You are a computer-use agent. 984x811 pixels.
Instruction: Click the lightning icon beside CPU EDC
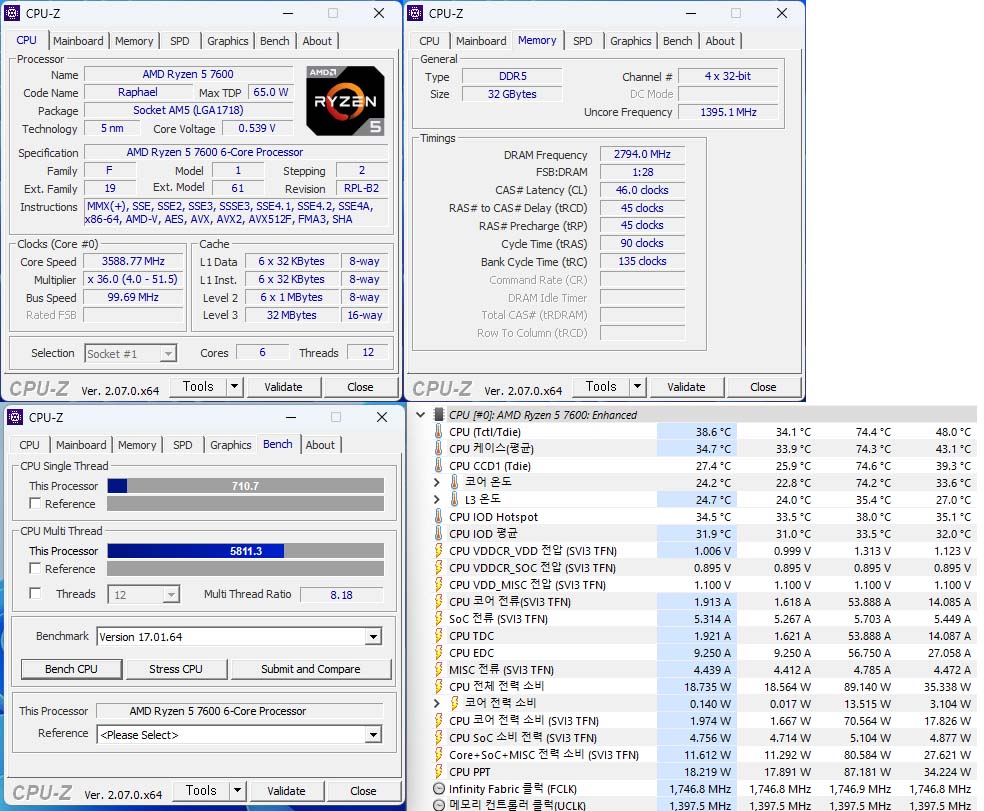[439, 653]
